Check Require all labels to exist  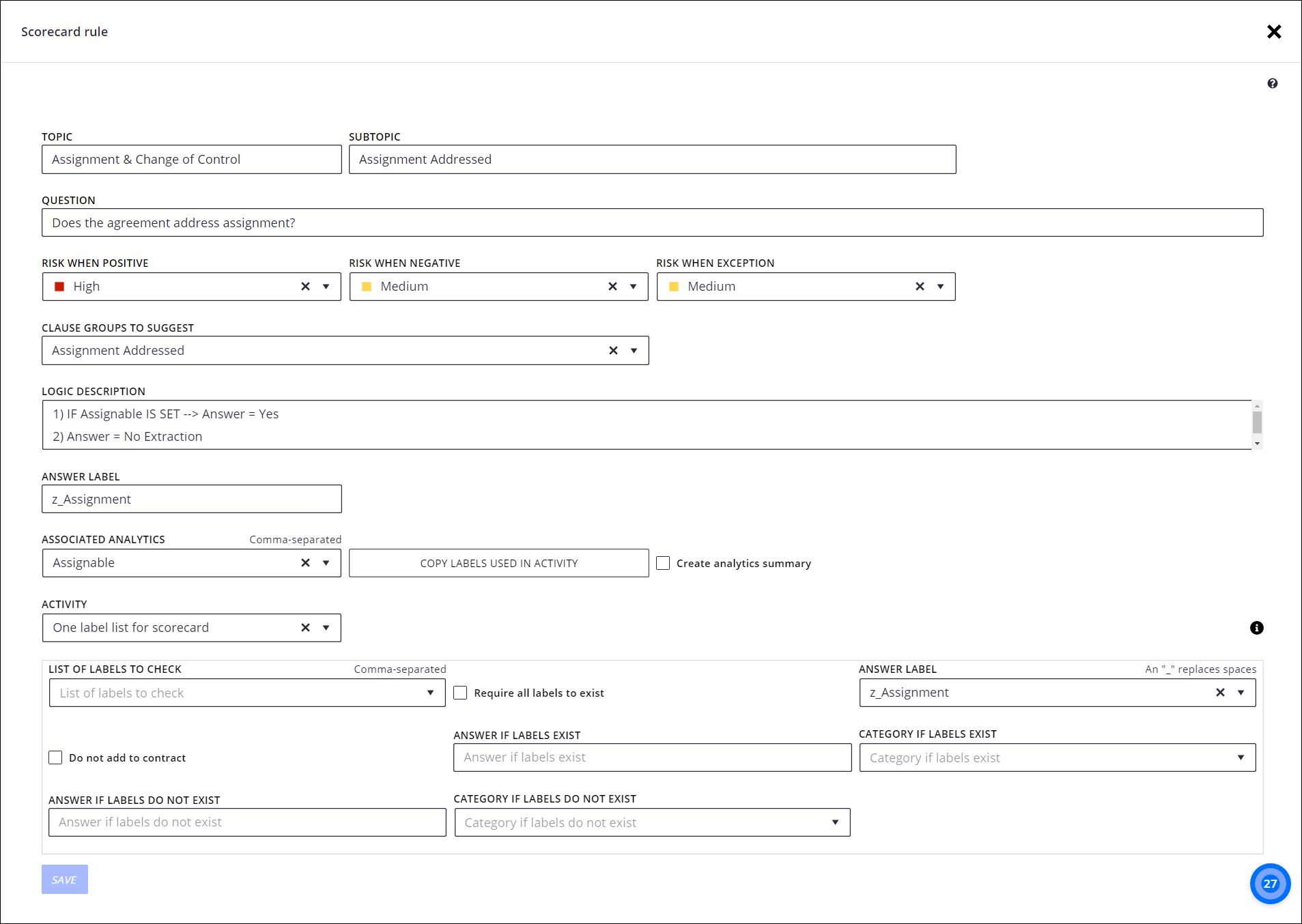point(460,693)
